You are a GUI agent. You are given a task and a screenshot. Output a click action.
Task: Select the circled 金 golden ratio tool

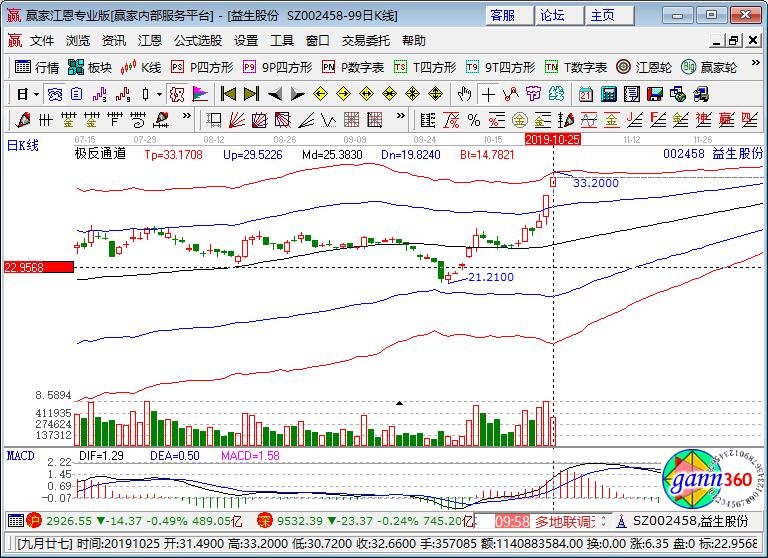pos(519,120)
